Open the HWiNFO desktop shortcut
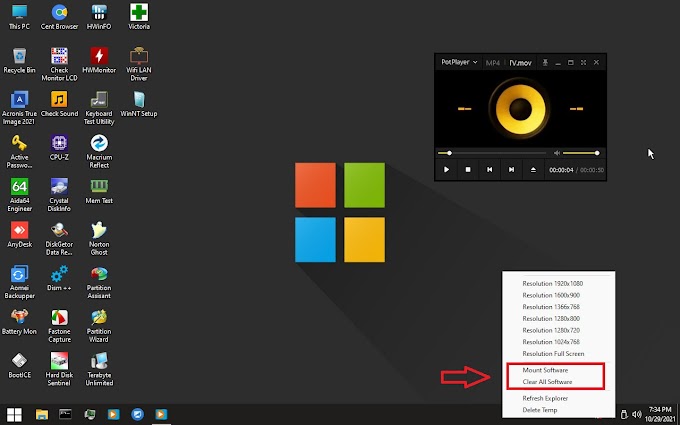The width and height of the screenshot is (680, 425). [x=99, y=17]
